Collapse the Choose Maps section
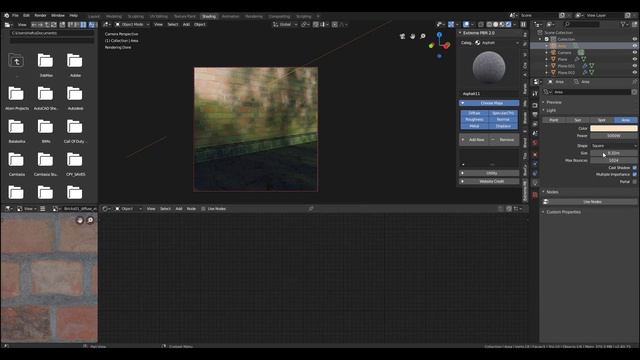Screen dimensions: 640x360 point(489,103)
